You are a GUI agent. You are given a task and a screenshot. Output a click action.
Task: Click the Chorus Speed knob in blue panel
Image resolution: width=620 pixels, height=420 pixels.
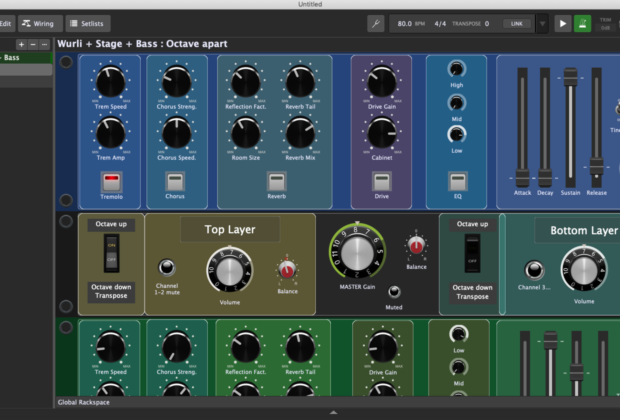tap(176, 132)
